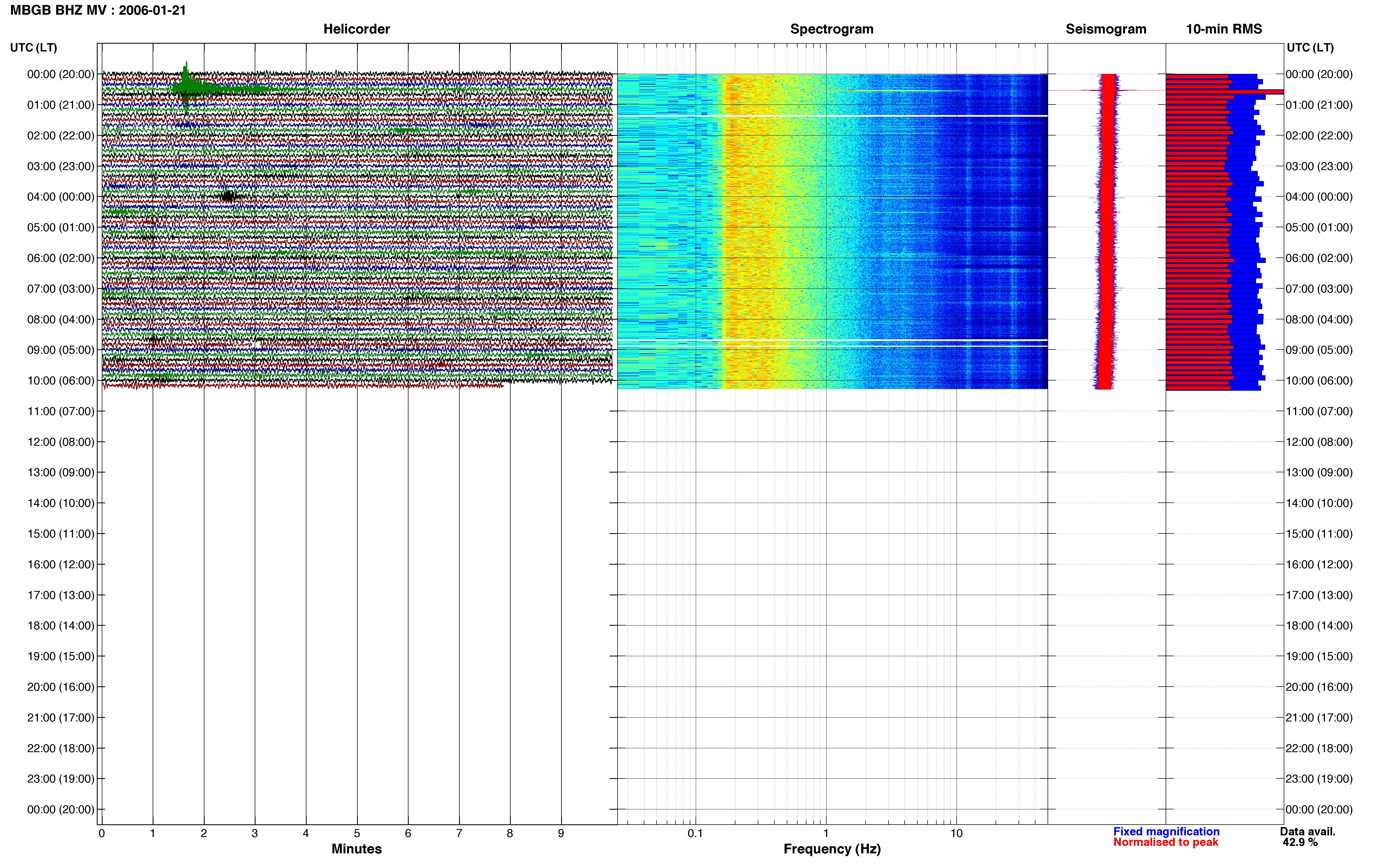Click left time label '09:00 (05:00)'
The width and height of the screenshot is (1388, 868).
61,350
